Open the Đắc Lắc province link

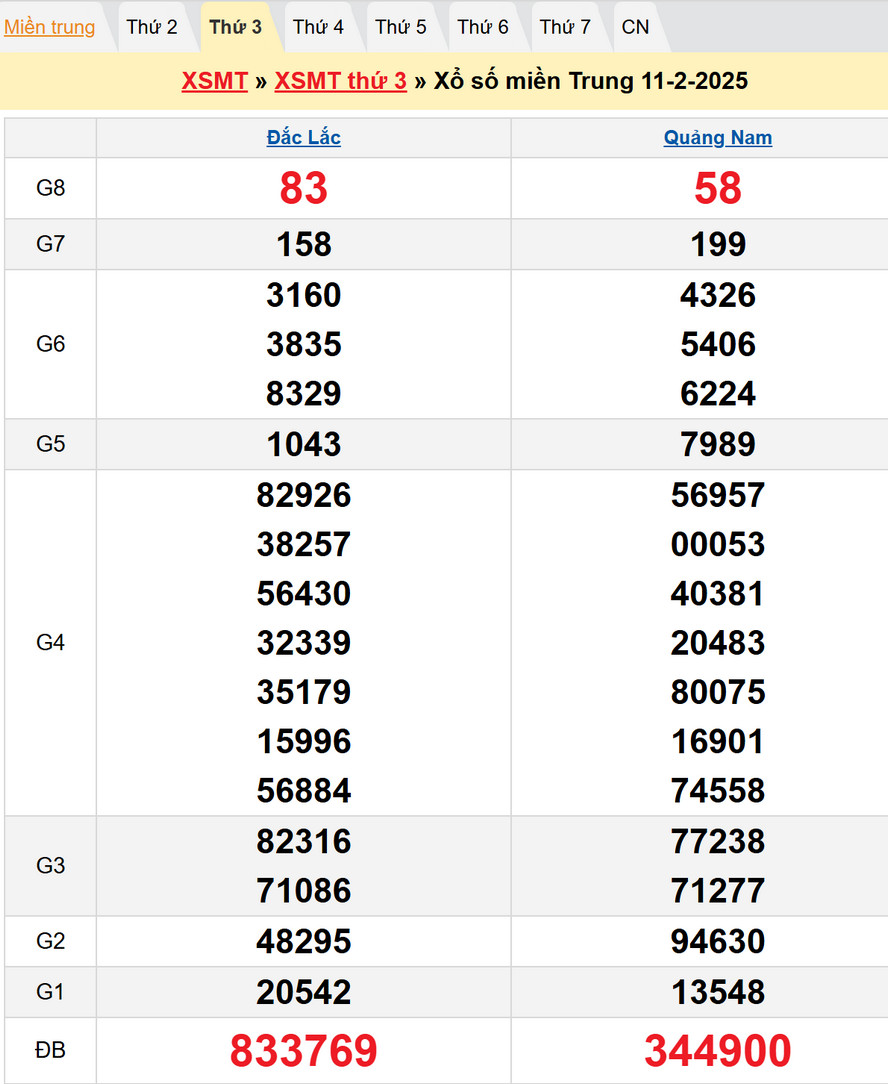click(x=303, y=138)
